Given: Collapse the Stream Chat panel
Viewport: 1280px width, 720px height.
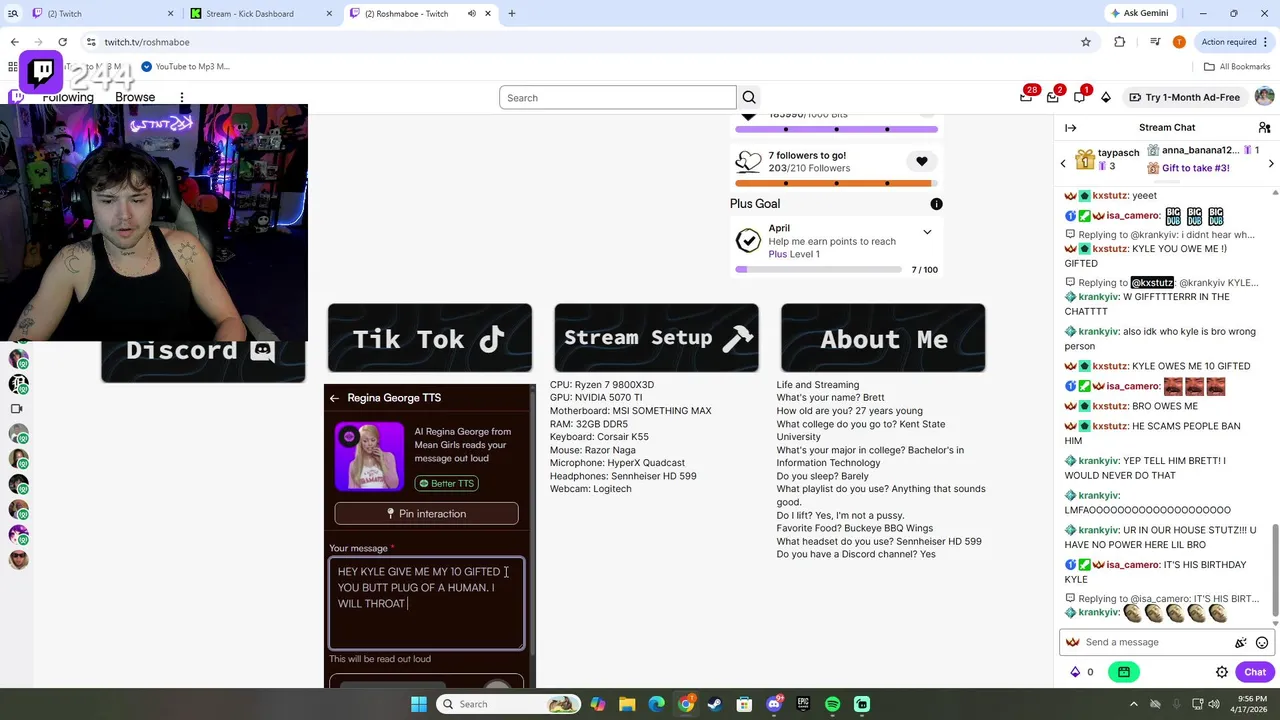Looking at the screenshot, I should tap(1070, 127).
